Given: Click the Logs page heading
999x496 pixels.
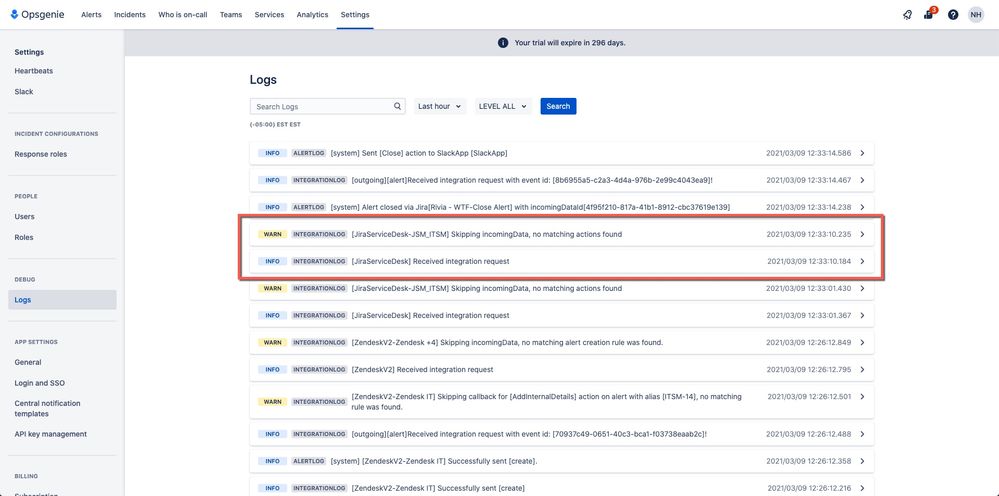Looking at the screenshot, I should (x=263, y=80).
